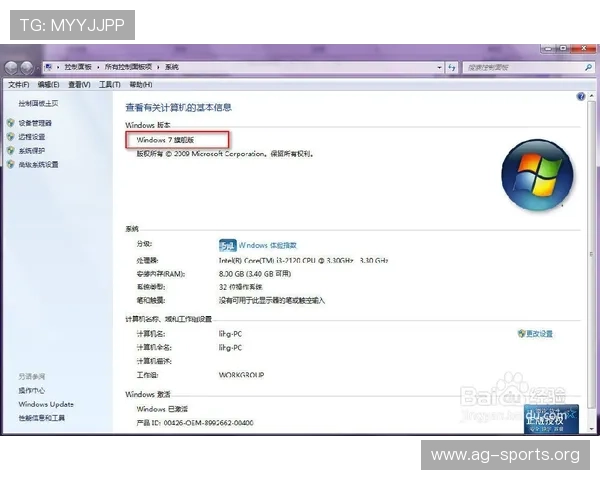Screen dimensions: 600x480
Task: Open the 帮助(H) menu
Action: 140,85
